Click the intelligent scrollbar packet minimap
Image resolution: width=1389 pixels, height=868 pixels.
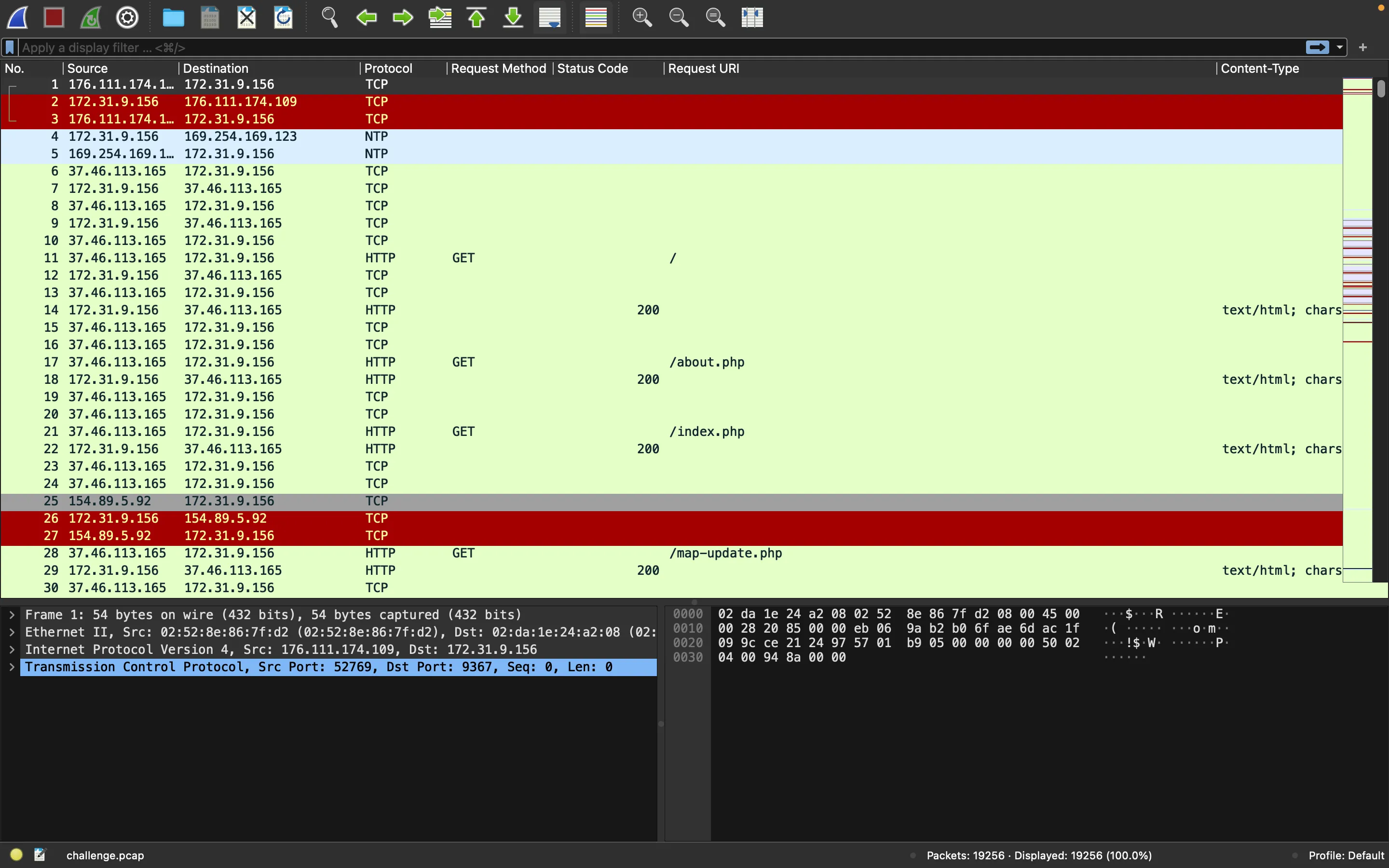coord(1358,330)
